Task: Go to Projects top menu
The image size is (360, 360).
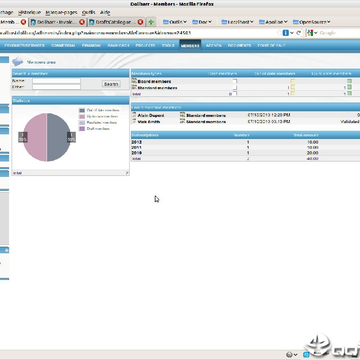Action: (145, 46)
